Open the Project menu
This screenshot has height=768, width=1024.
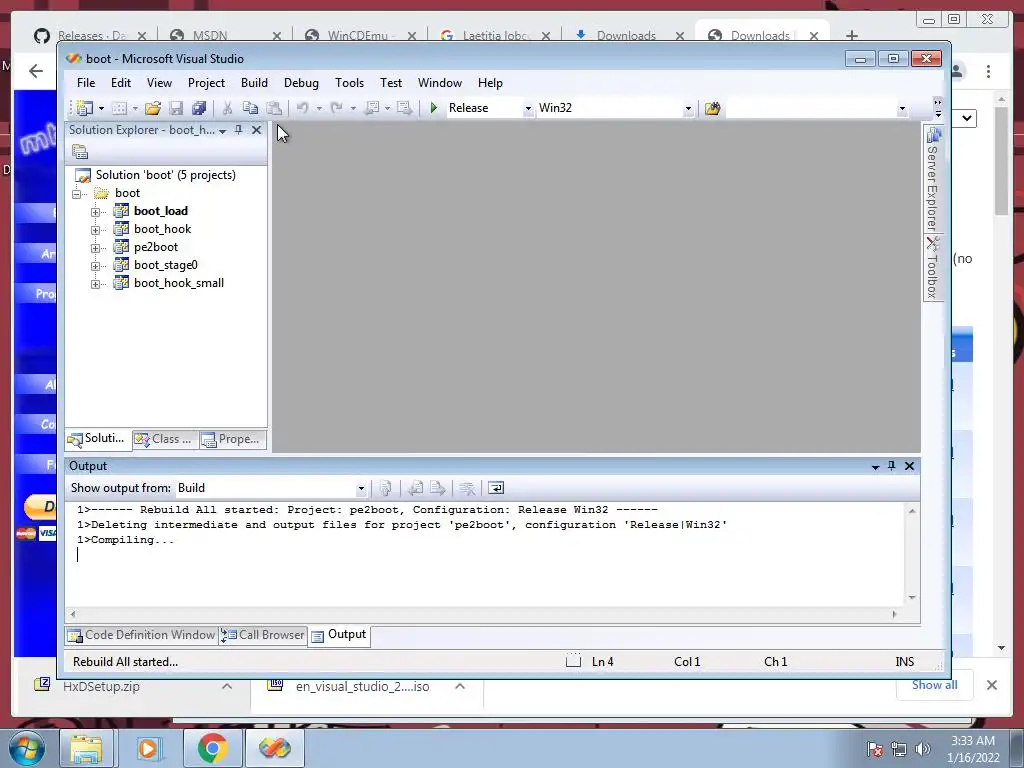[x=206, y=83]
